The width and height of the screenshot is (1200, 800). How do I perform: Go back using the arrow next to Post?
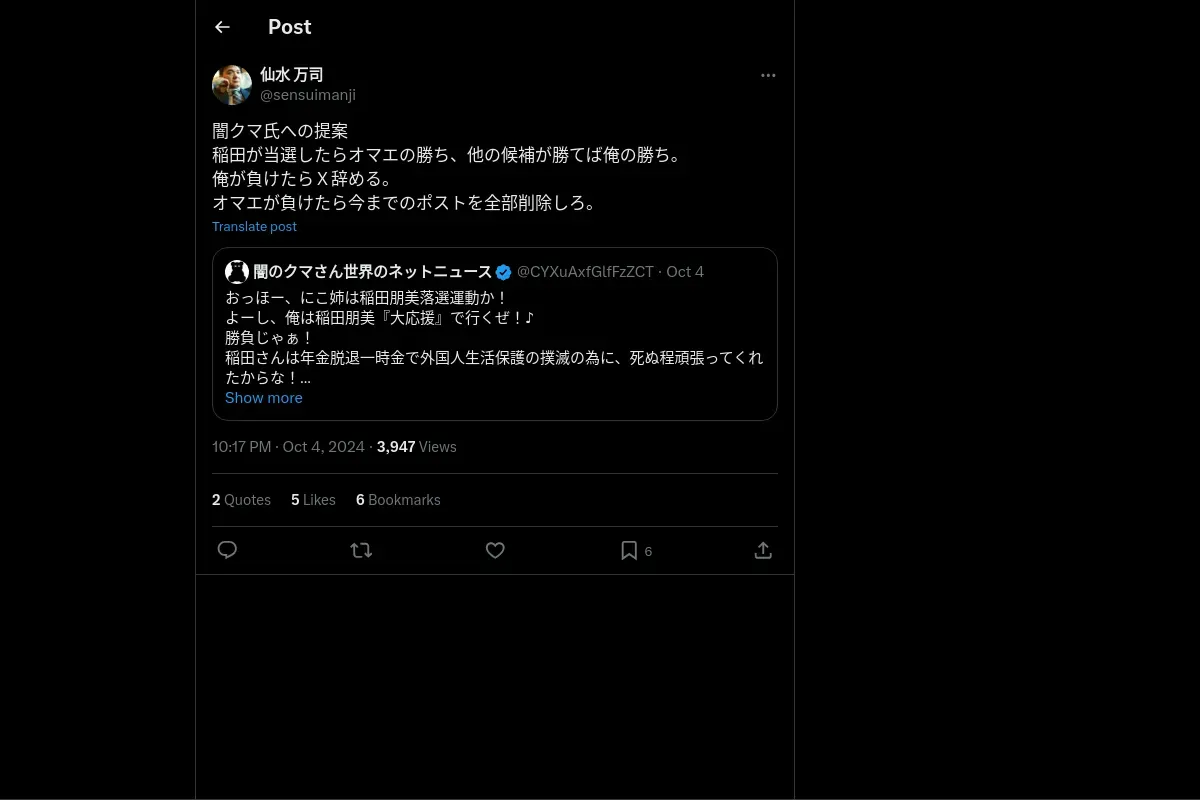[222, 27]
